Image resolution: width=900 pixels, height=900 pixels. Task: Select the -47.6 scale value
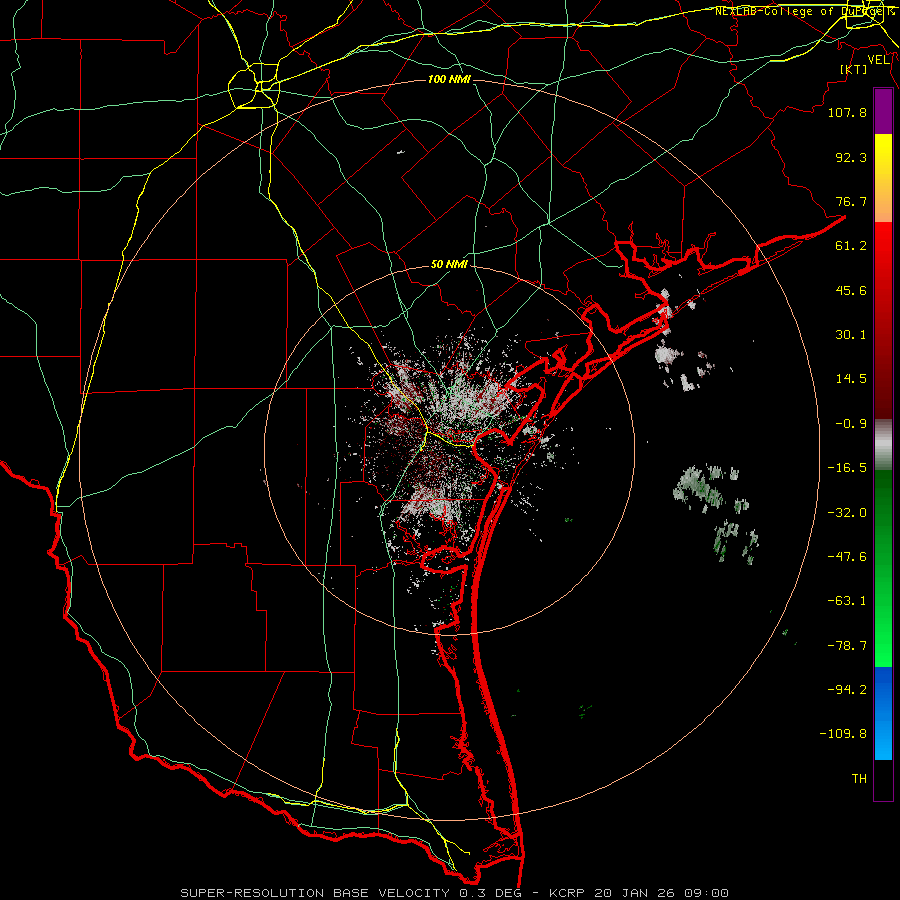[847, 557]
